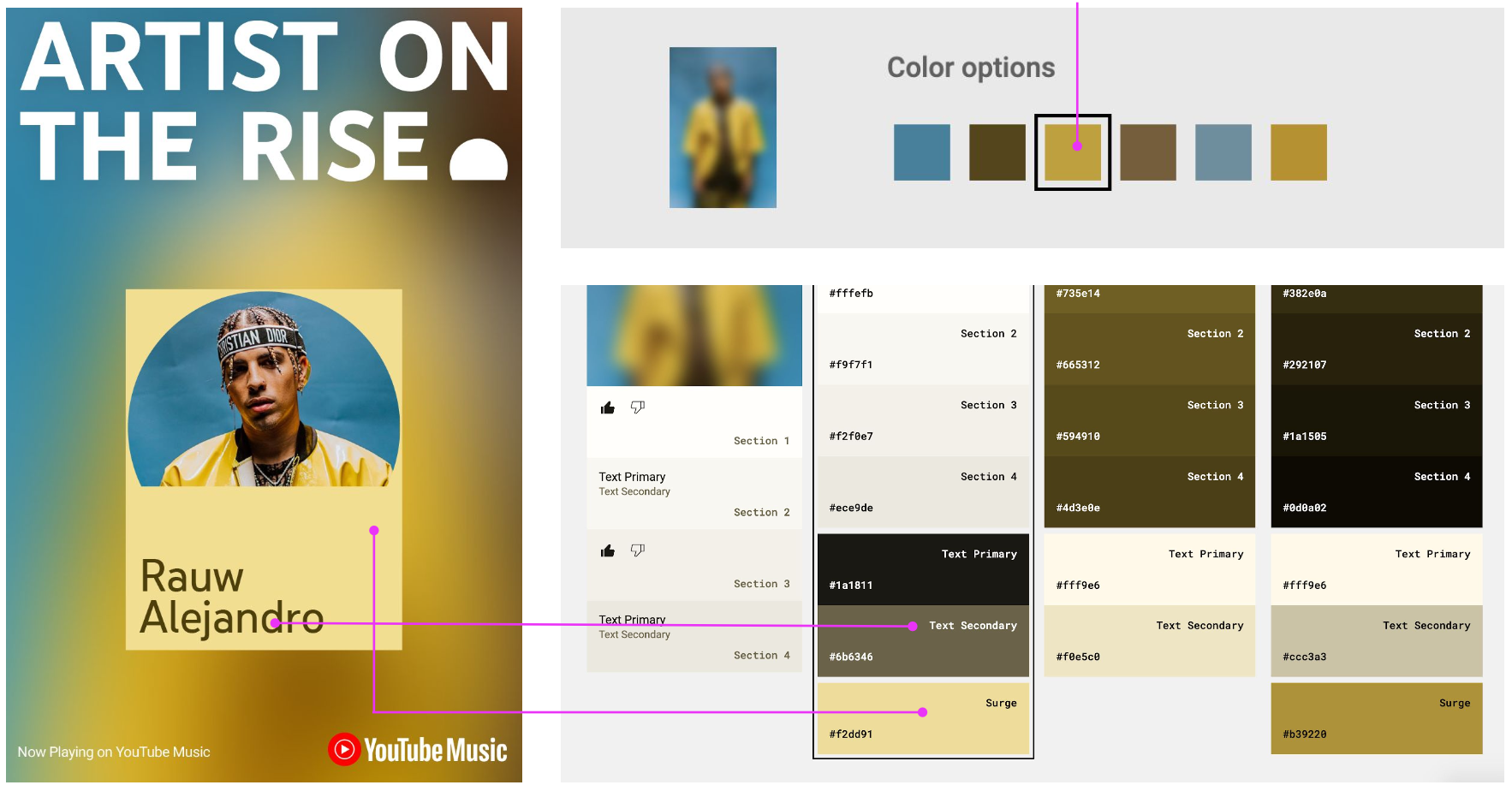Click the Section 1 label in preview

pos(761,441)
